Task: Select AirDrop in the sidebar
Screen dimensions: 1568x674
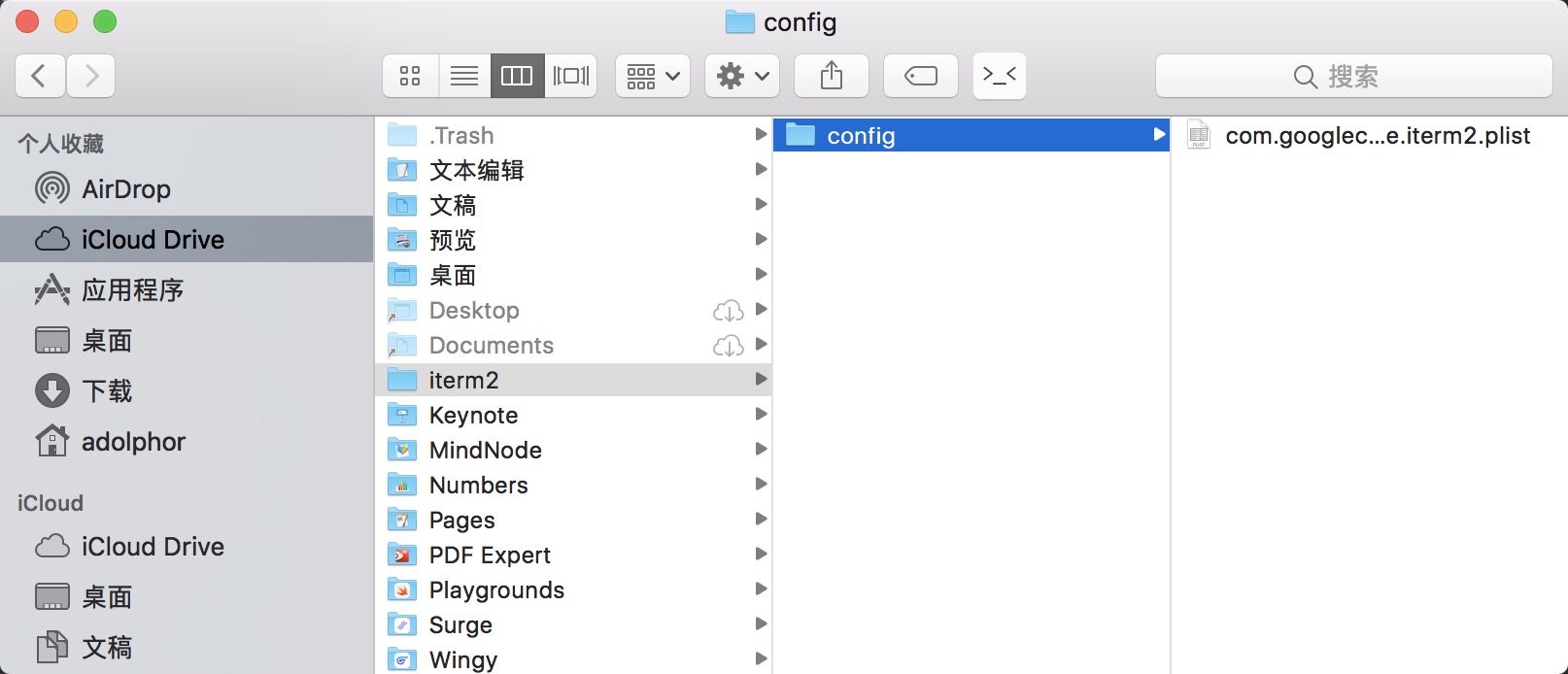Action: point(187,188)
